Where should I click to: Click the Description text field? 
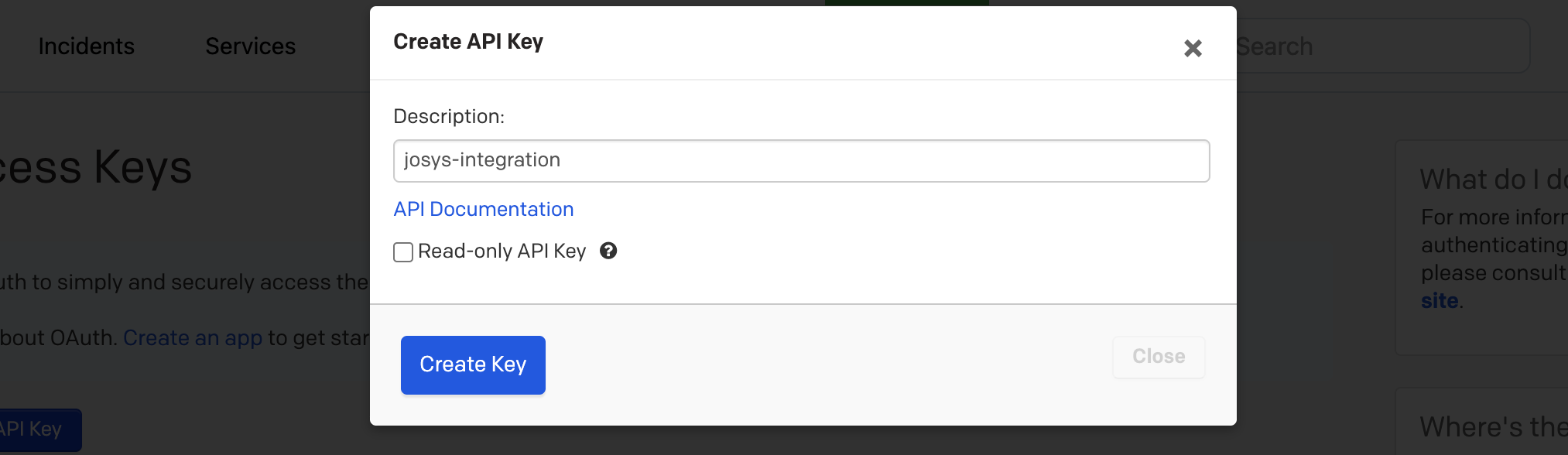pyautogui.click(x=801, y=161)
